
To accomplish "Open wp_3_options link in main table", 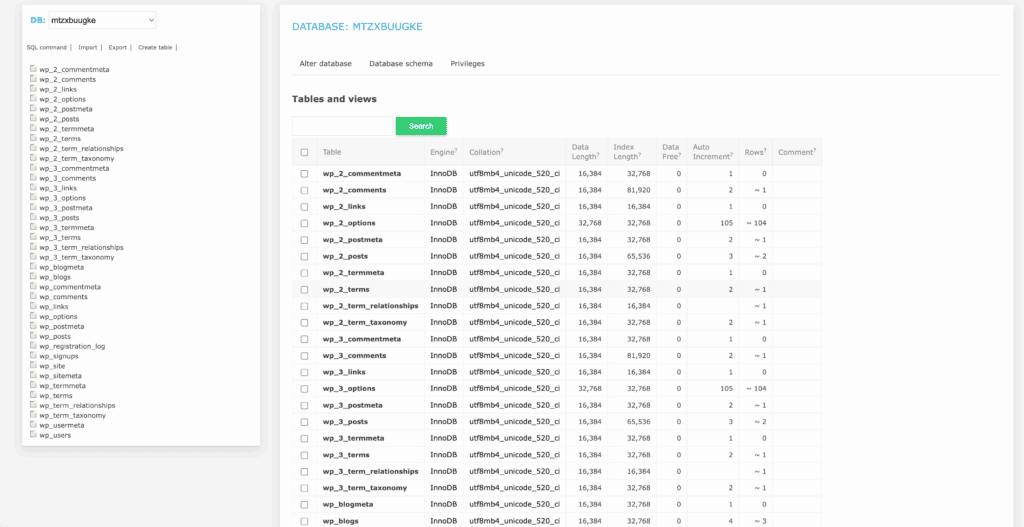I will (349, 389).
